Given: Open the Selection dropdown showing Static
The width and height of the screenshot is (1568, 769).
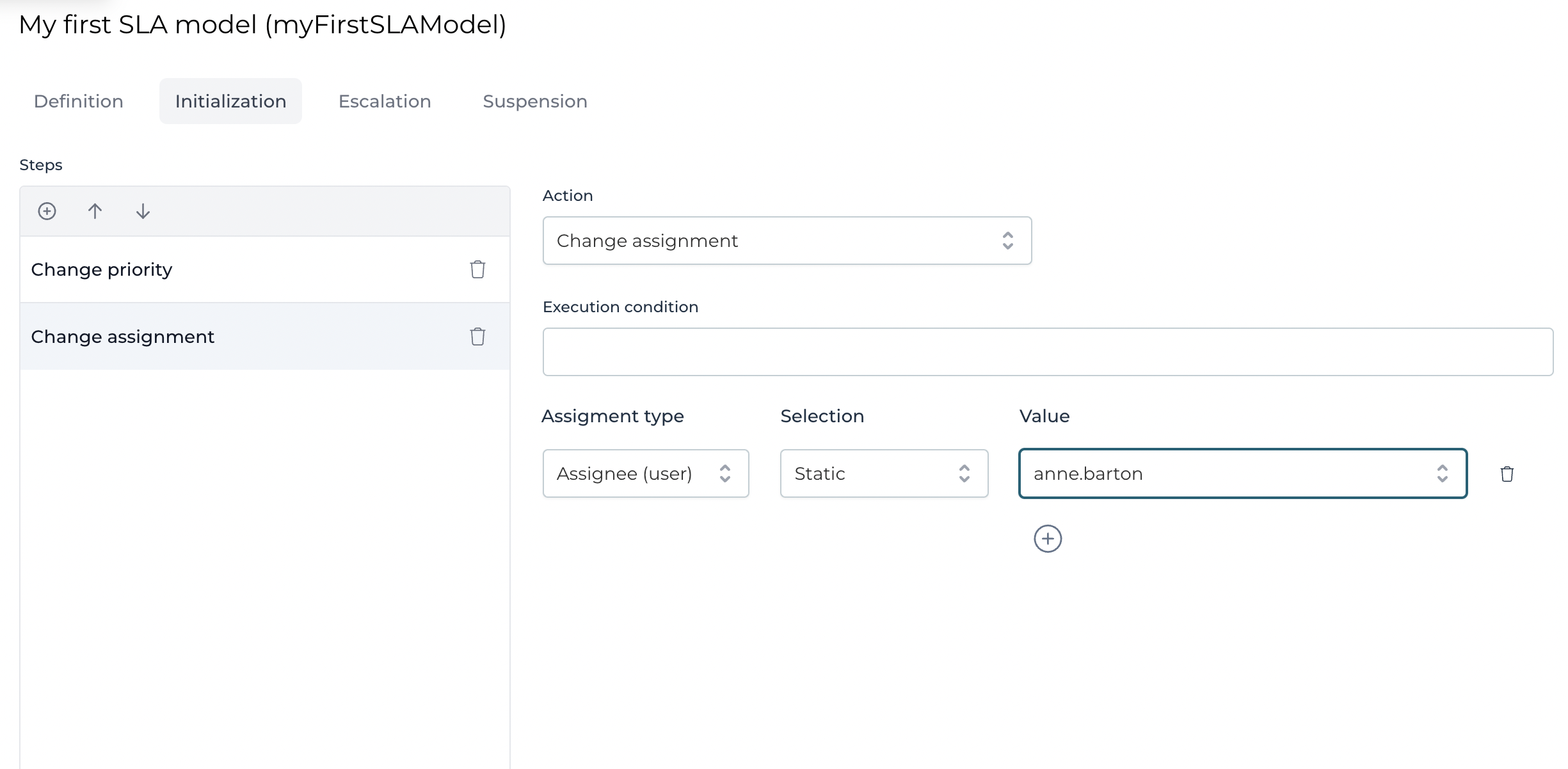Looking at the screenshot, I should pos(883,473).
